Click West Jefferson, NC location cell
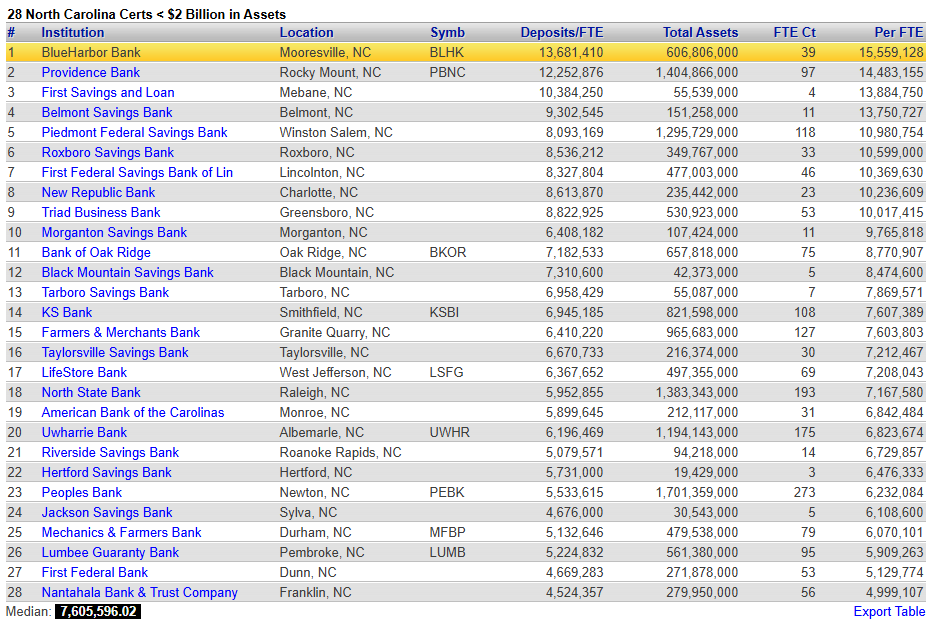 335,373
